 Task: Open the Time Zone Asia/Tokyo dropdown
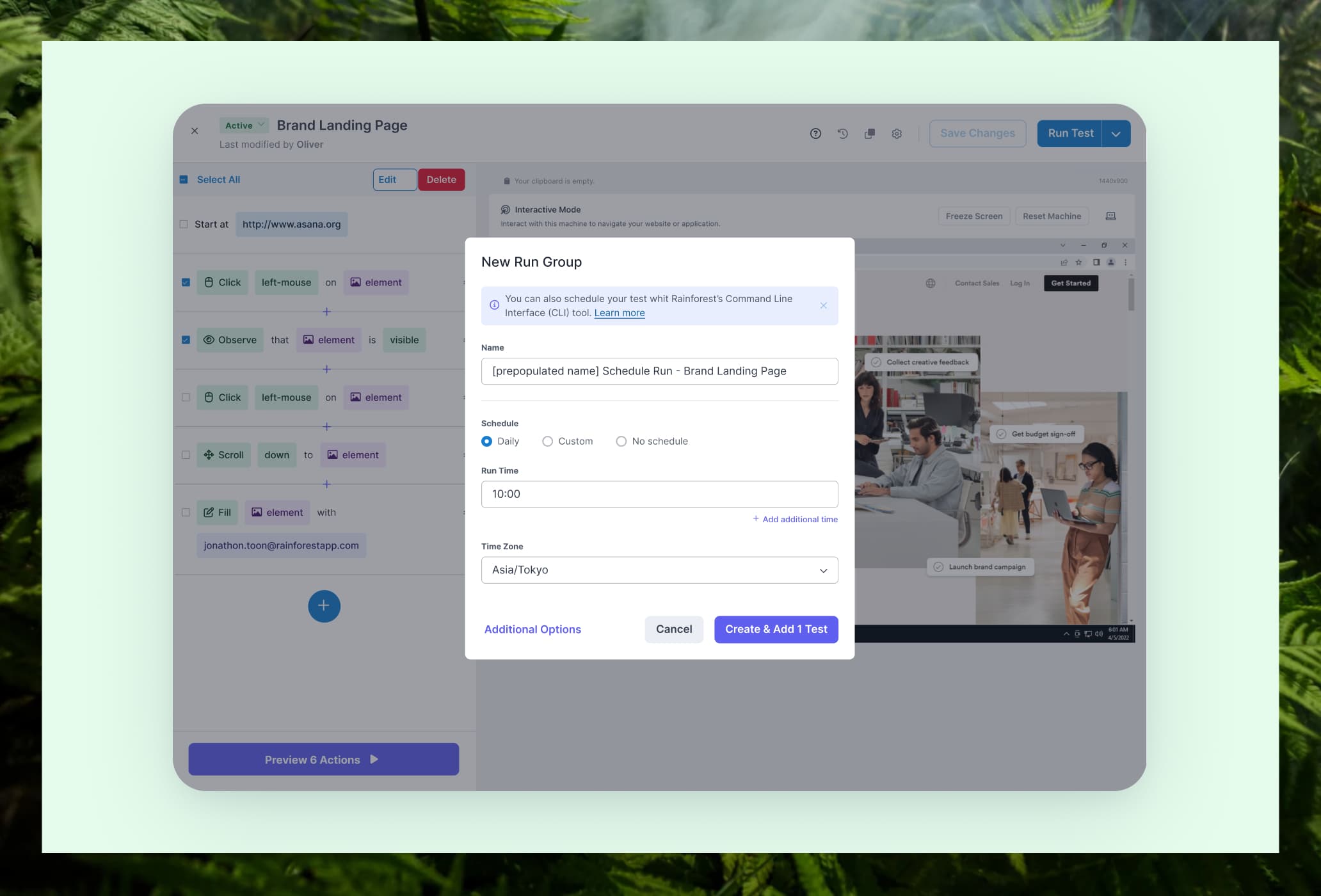(659, 570)
